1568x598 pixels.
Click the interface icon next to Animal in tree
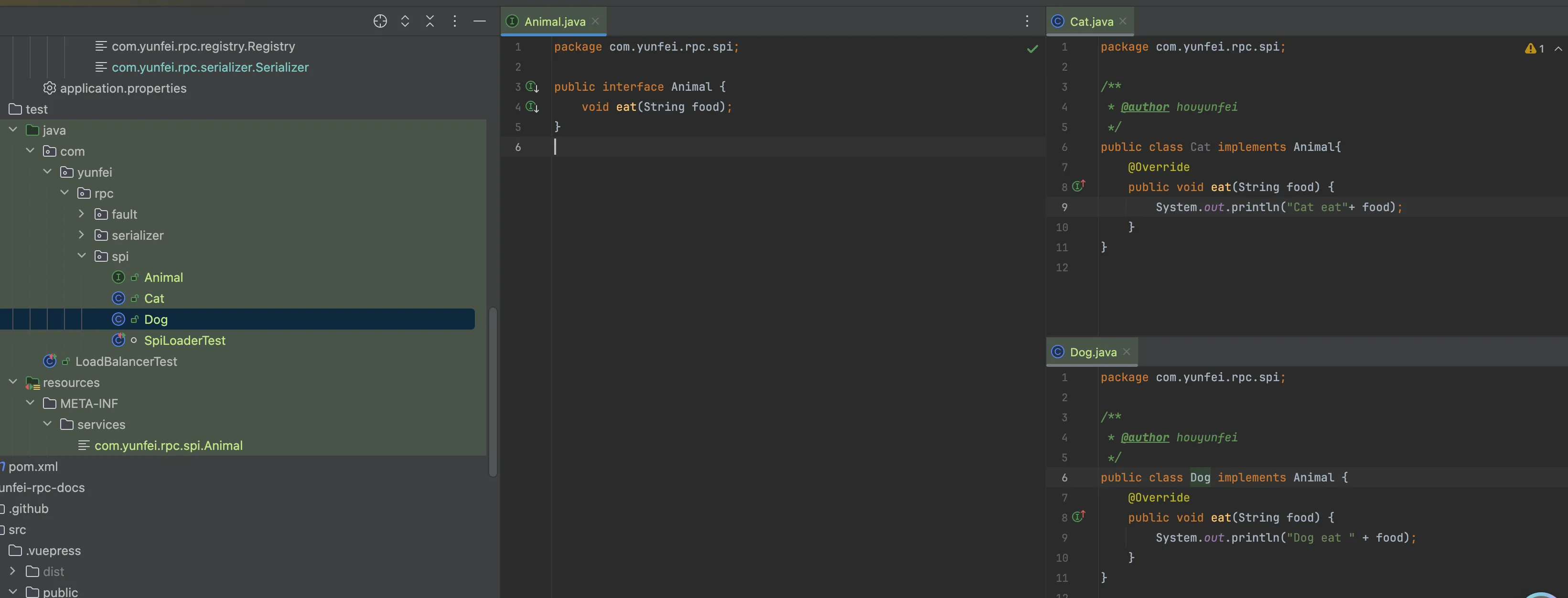coord(118,278)
